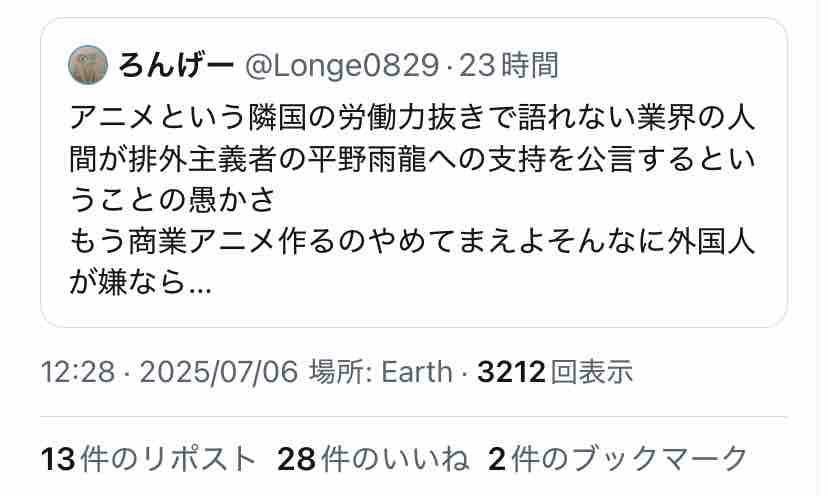Click the quoted line mentioning 平野雨龍
This screenshot has height=496, width=828.
(x=412, y=159)
